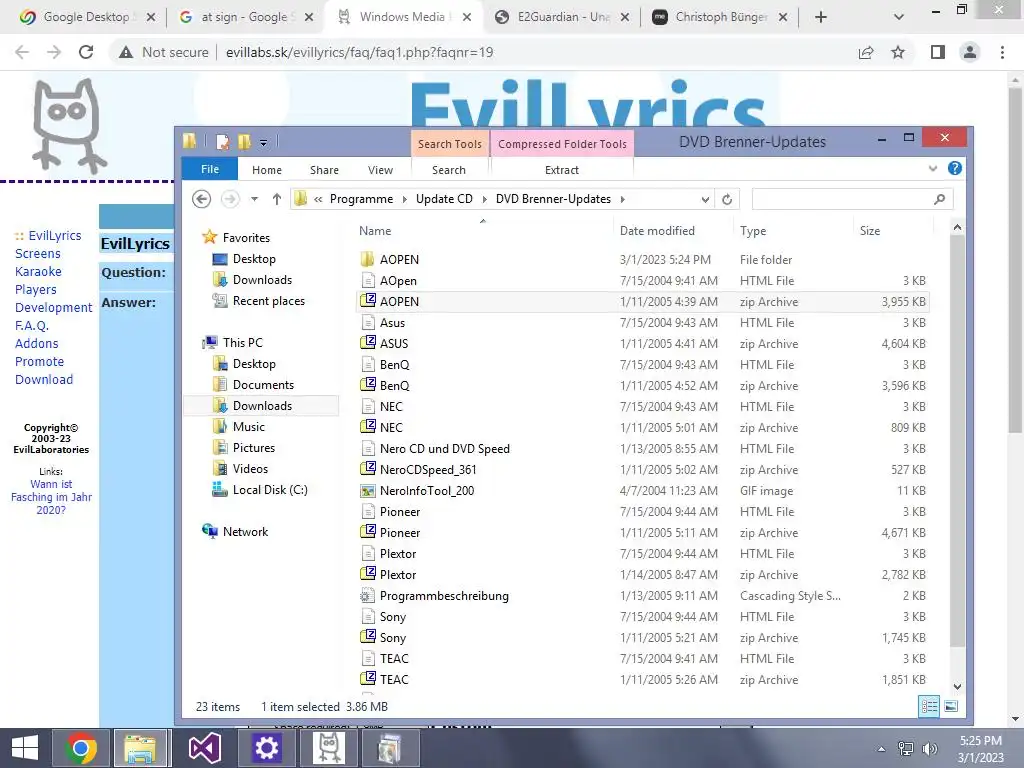
Task: Open the Karaoke link on the EvilLyrics page
Action: (x=39, y=271)
